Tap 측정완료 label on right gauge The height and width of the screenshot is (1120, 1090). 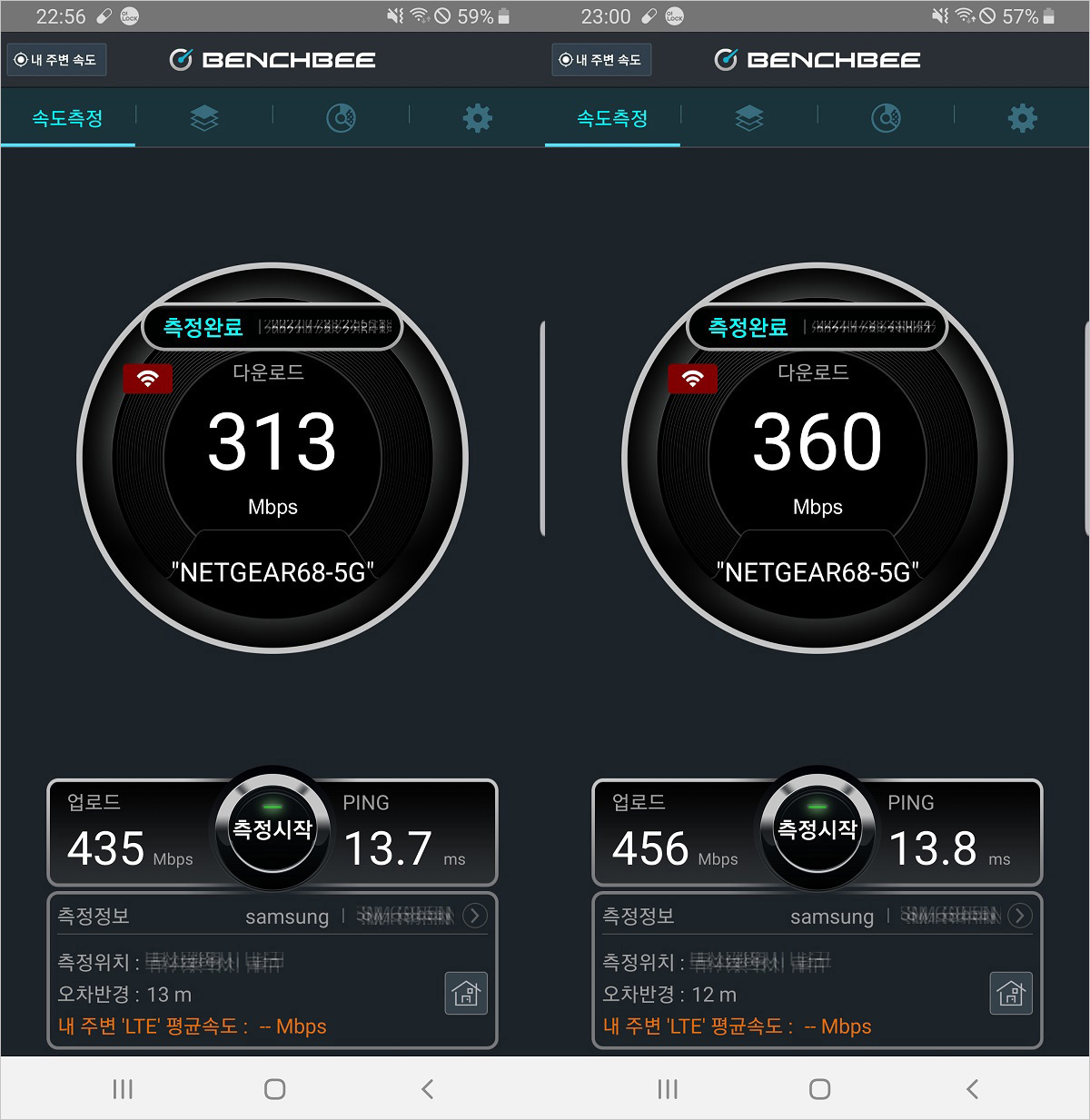click(748, 327)
